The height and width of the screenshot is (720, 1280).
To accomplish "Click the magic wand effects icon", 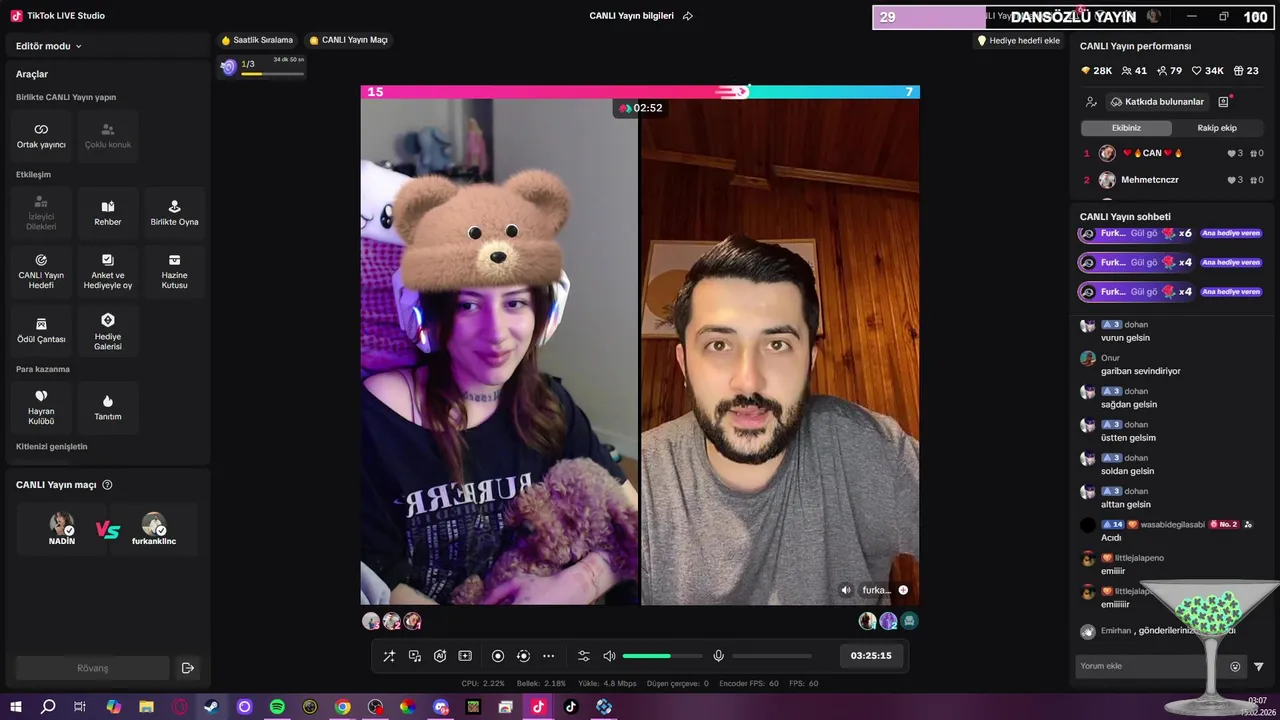I will [x=389, y=656].
